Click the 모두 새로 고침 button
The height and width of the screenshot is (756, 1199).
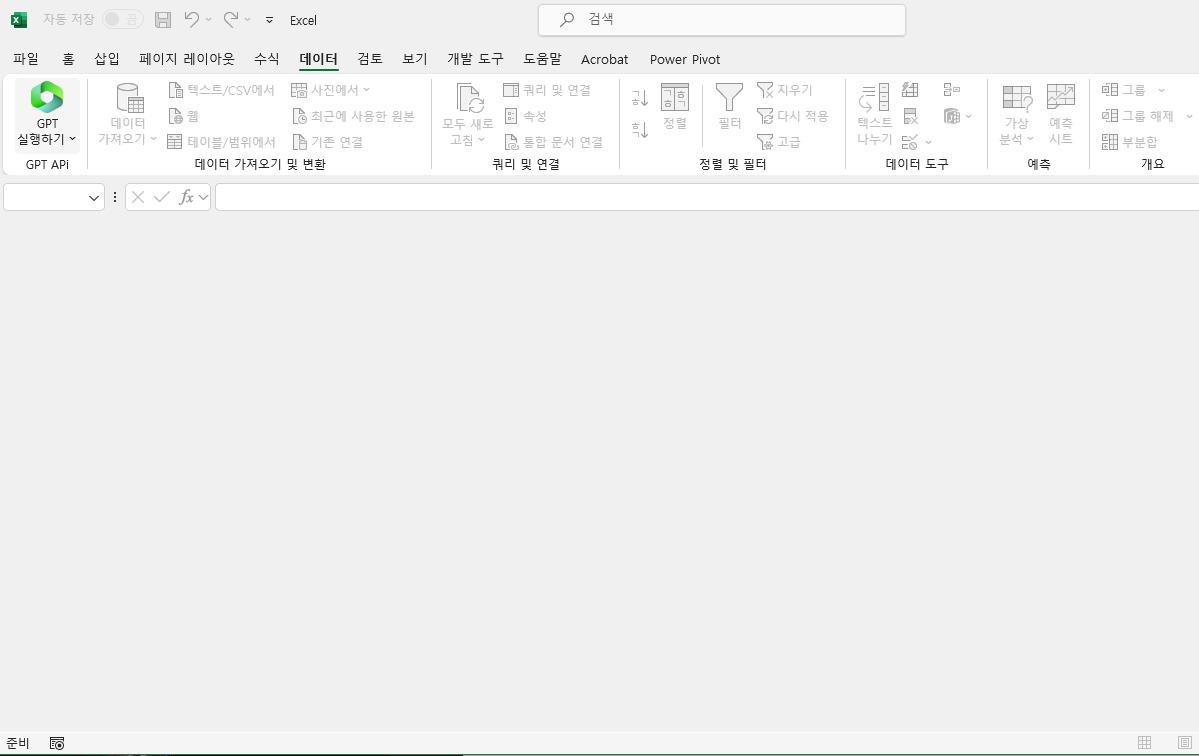[x=468, y=99]
